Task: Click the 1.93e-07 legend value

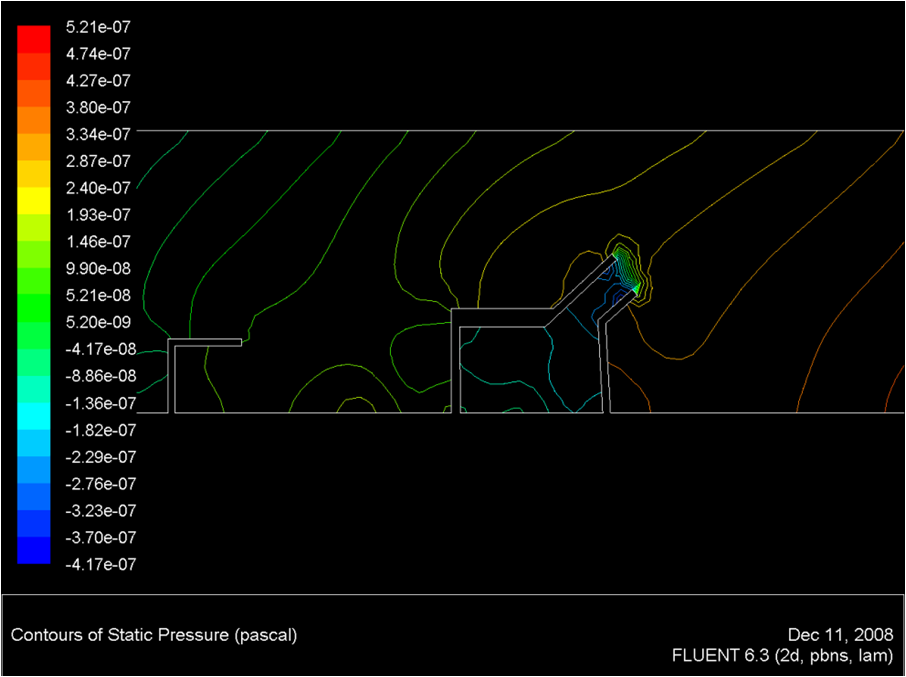Action: tap(98, 215)
